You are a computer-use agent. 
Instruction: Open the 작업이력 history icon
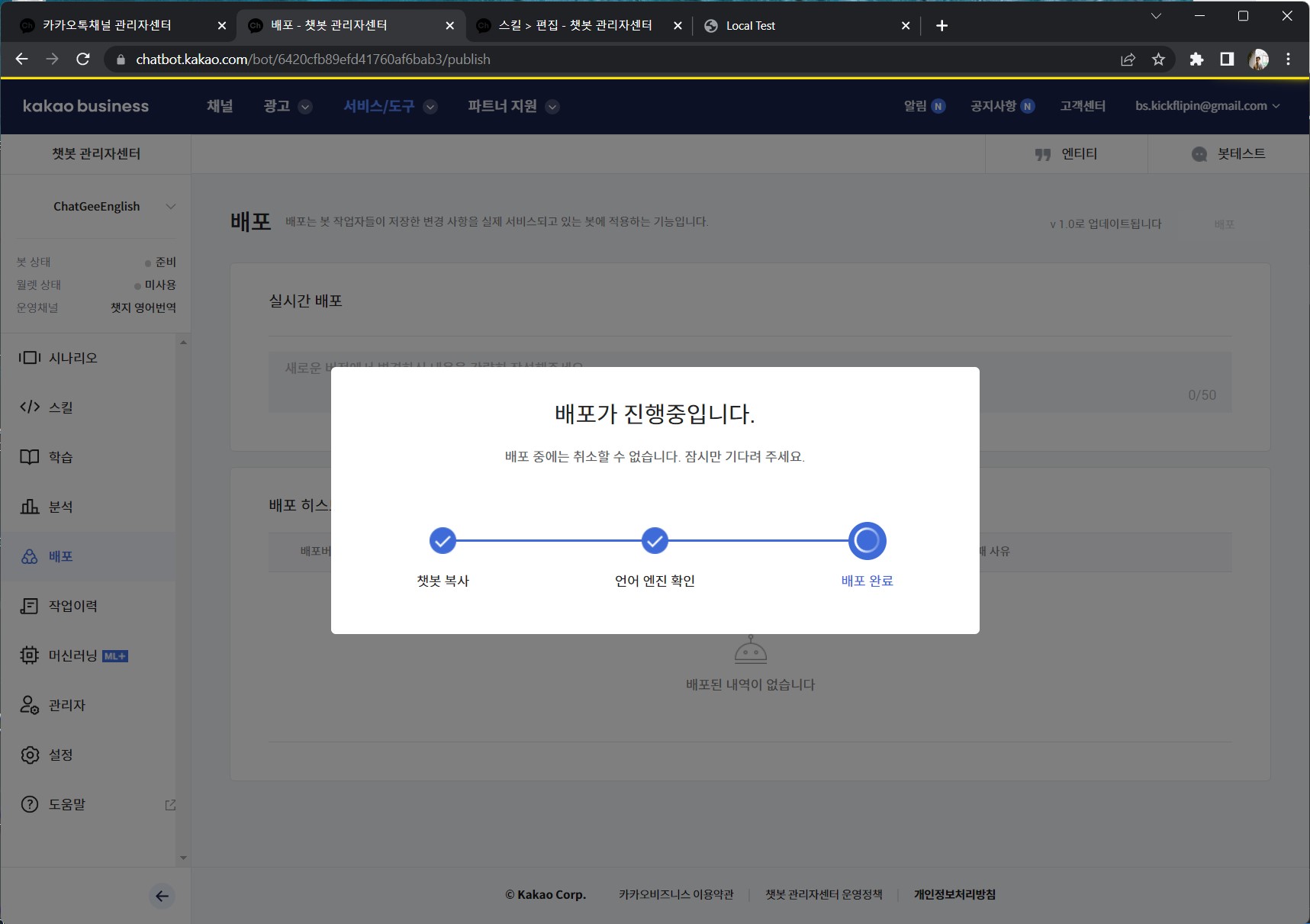[30, 606]
